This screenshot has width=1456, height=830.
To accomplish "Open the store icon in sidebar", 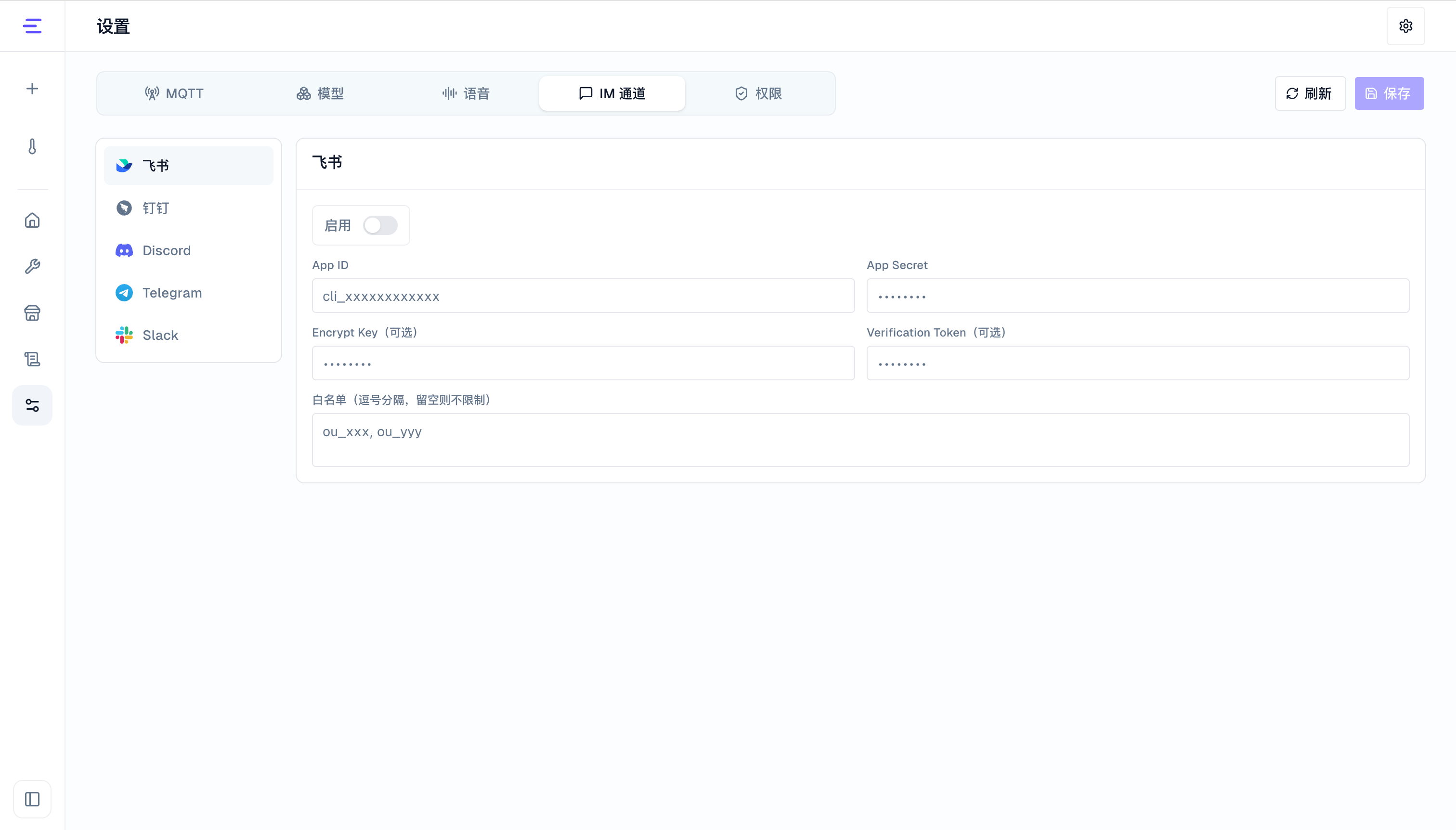I will [x=32, y=312].
